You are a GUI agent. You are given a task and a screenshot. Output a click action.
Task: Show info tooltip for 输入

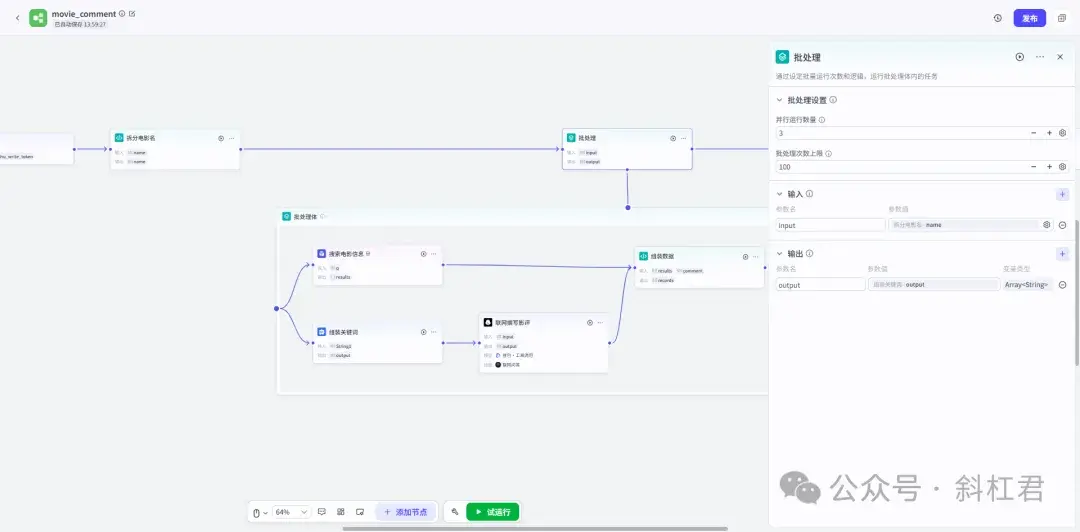click(x=809, y=194)
